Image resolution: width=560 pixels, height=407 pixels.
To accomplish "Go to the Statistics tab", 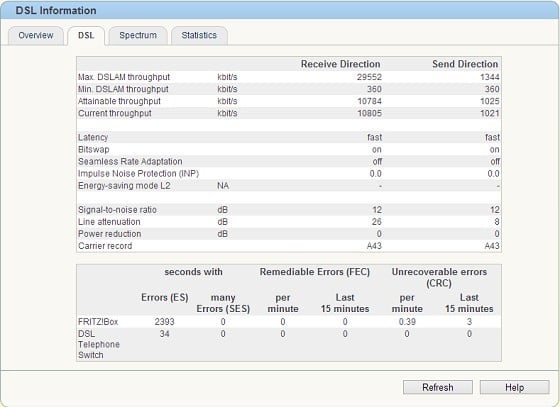I will point(199,35).
